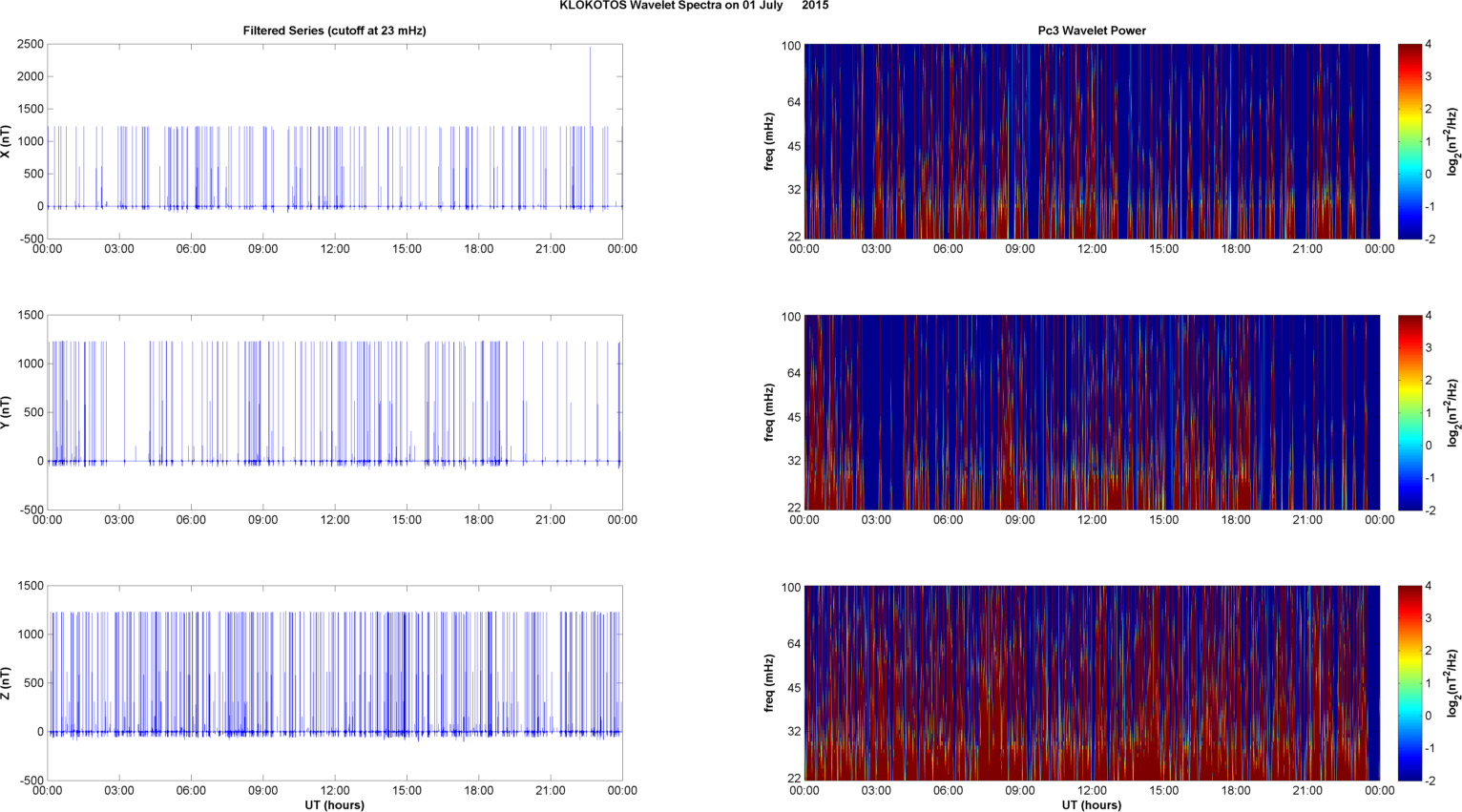Click the freq (mHz) label of top spectrogram

click(x=769, y=141)
